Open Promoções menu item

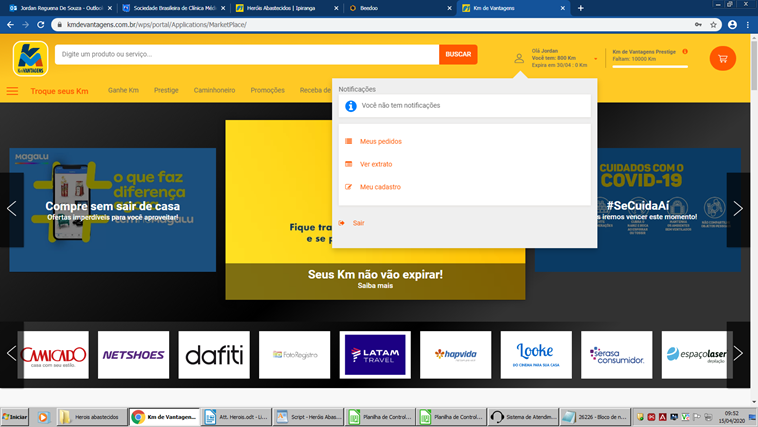(267, 90)
